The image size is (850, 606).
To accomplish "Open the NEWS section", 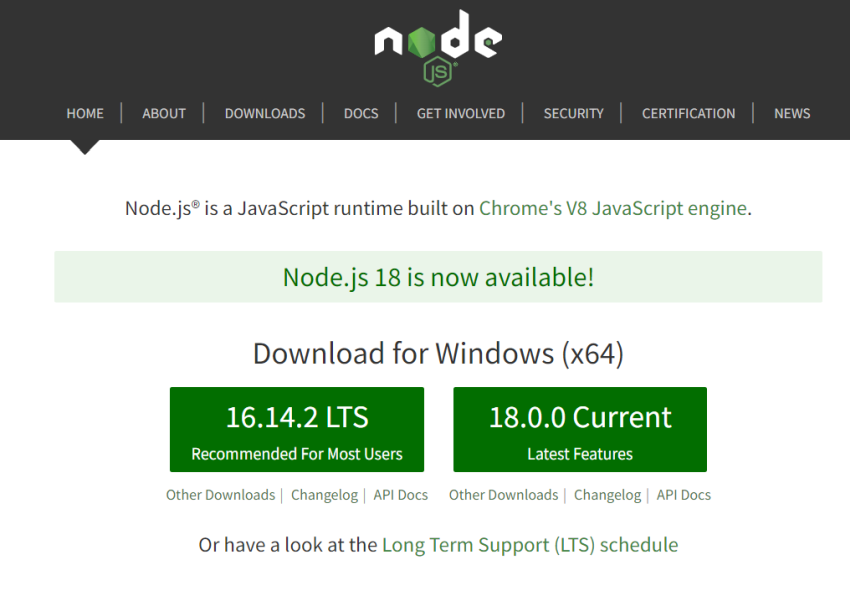I will tap(791, 113).
